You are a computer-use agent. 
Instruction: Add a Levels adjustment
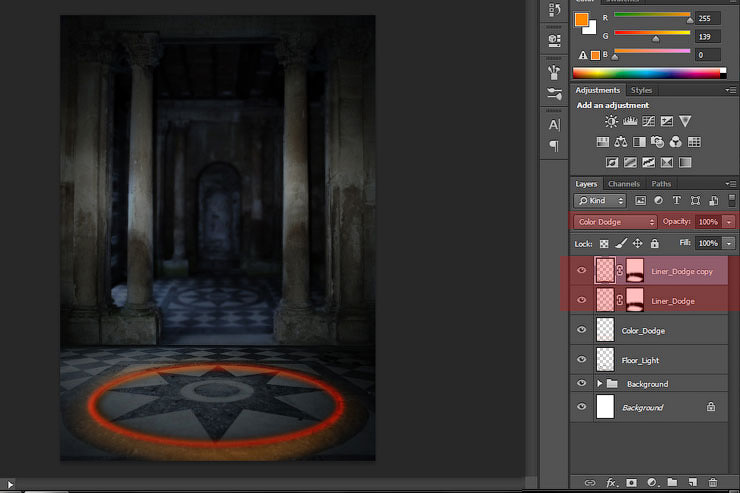pos(629,121)
